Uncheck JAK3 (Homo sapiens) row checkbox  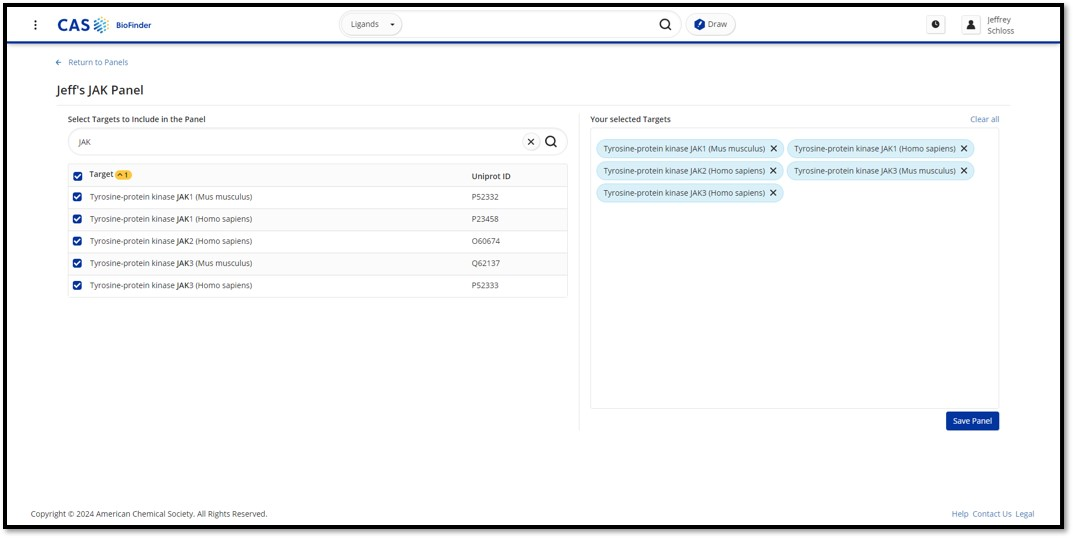coord(77,285)
